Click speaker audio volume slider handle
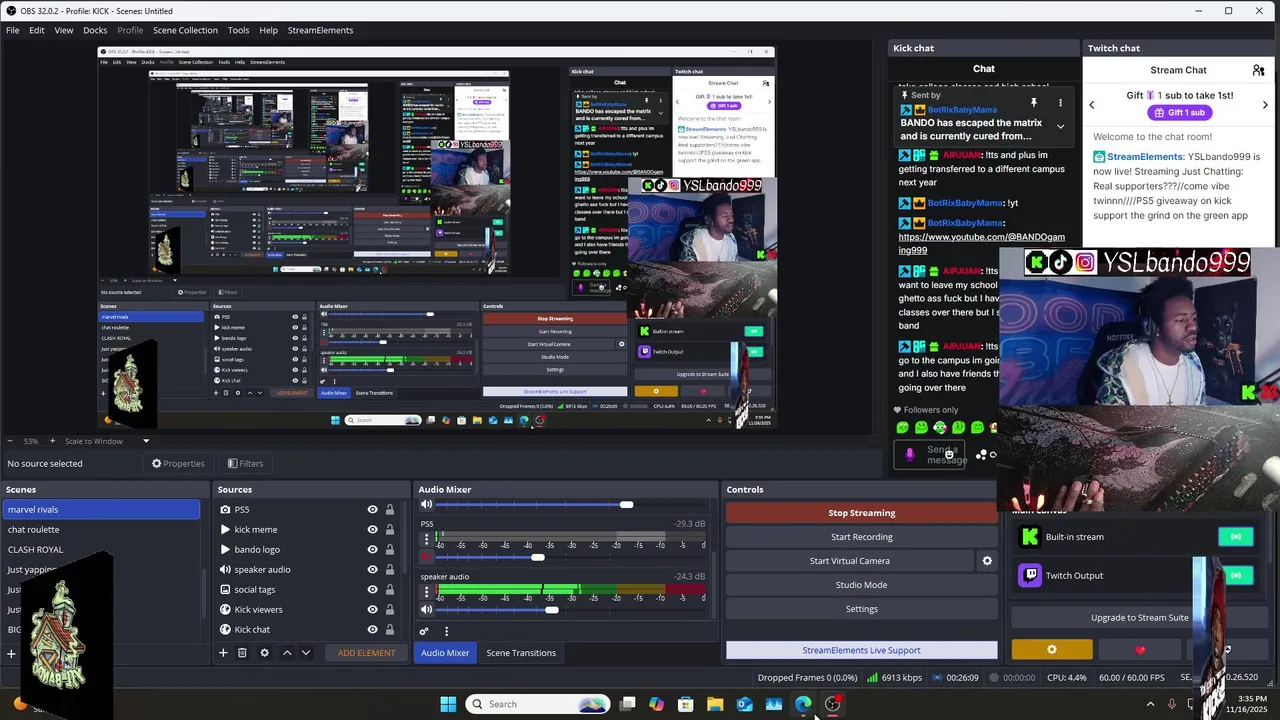Screen dimensions: 1280x720 coord(552,609)
